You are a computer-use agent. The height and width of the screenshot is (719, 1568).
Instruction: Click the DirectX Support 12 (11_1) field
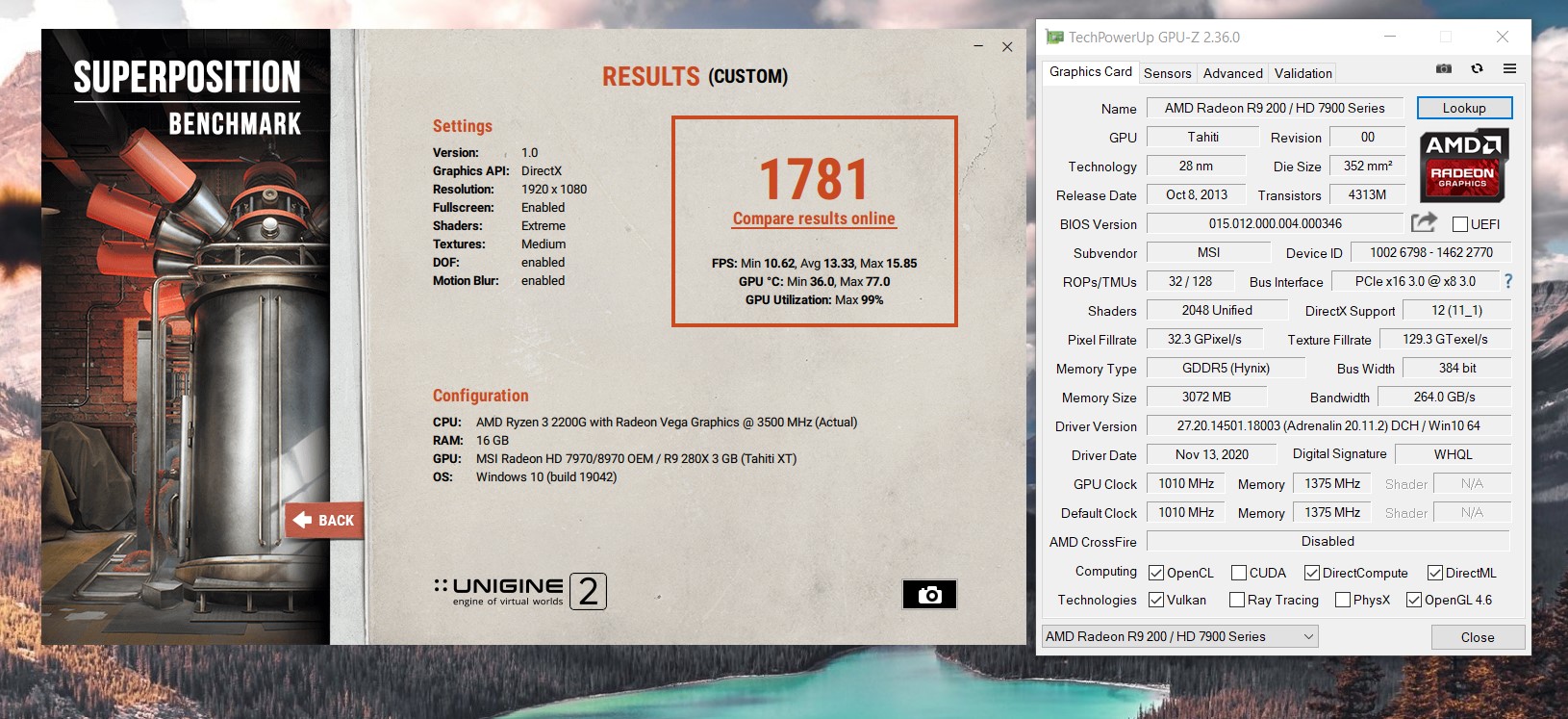[1456, 310]
